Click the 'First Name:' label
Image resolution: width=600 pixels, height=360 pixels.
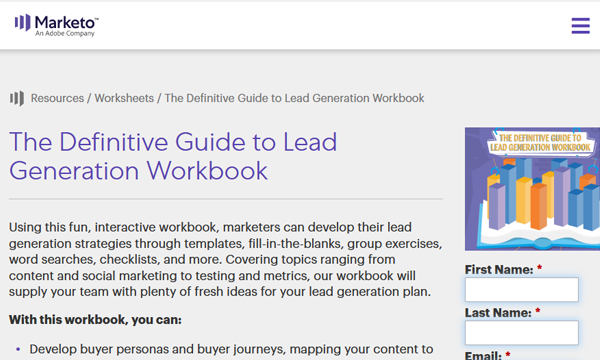(499, 270)
